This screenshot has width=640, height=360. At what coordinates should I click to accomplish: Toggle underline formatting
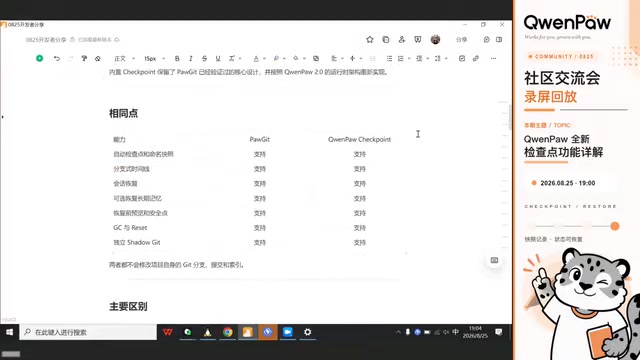coord(218,58)
